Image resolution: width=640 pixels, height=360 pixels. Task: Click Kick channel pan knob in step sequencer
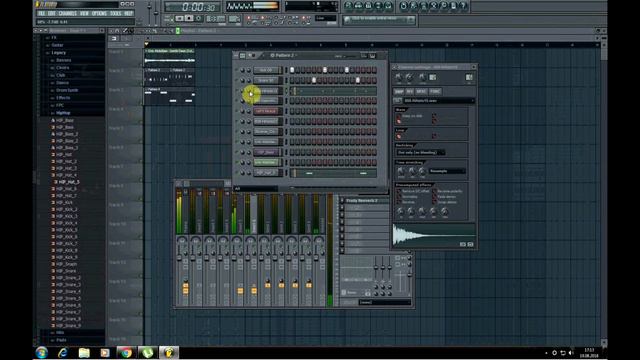tap(242, 70)
